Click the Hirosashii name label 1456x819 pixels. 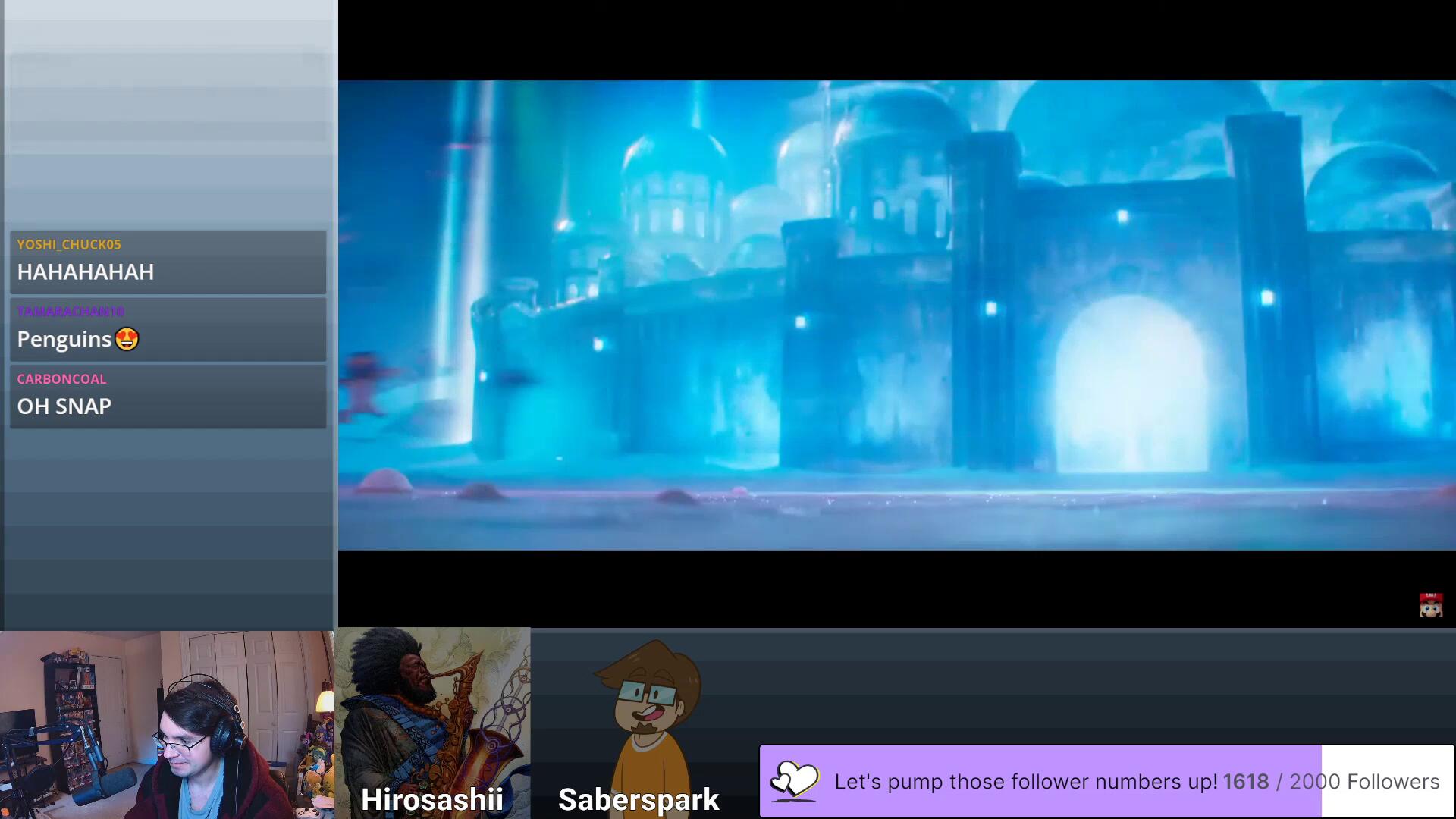point(432,799)
